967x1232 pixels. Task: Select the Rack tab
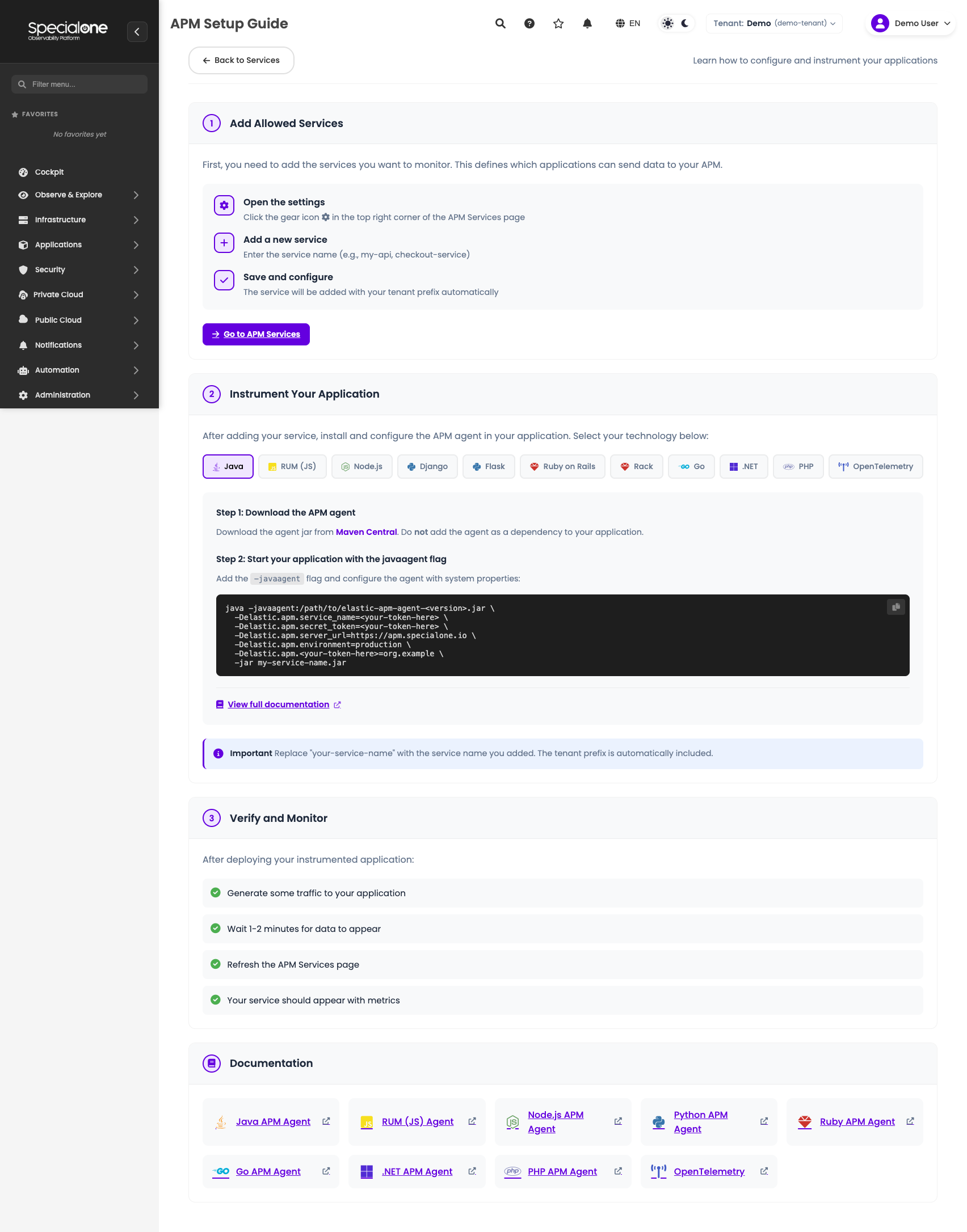click(x=637, y=466)
